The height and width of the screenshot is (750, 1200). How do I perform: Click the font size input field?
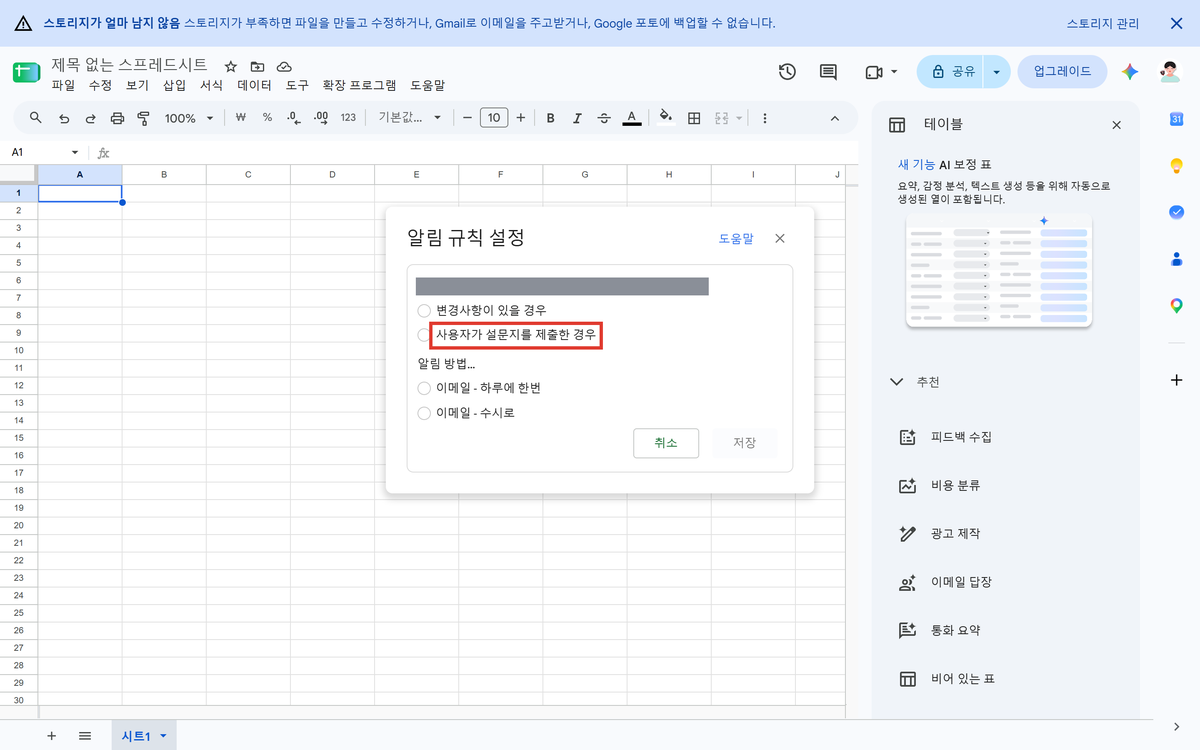[x=494, y=118]
